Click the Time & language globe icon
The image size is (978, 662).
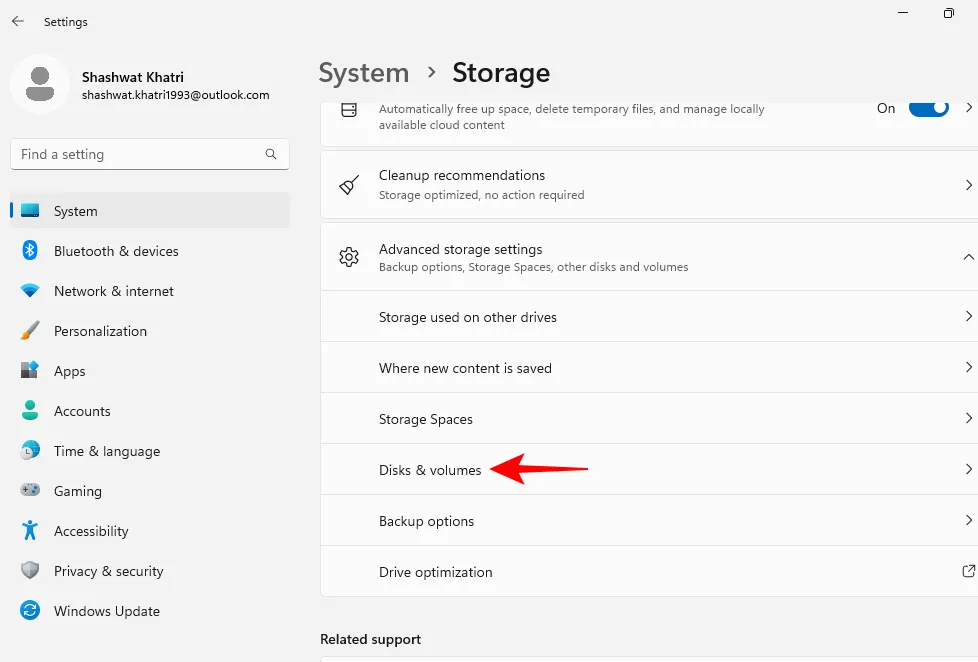click(30, 450)
